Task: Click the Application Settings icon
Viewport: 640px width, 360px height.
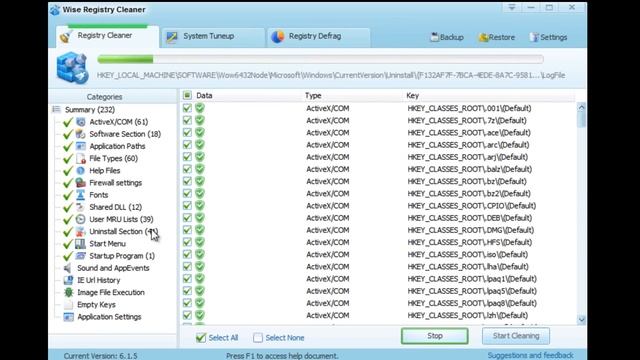Action: point(68,317)
